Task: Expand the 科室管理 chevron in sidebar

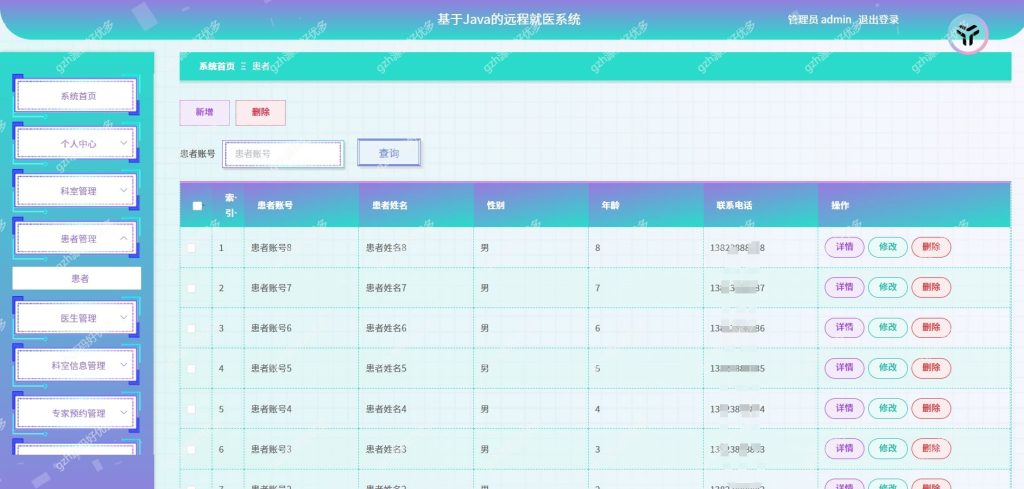Action: [123, 191]
